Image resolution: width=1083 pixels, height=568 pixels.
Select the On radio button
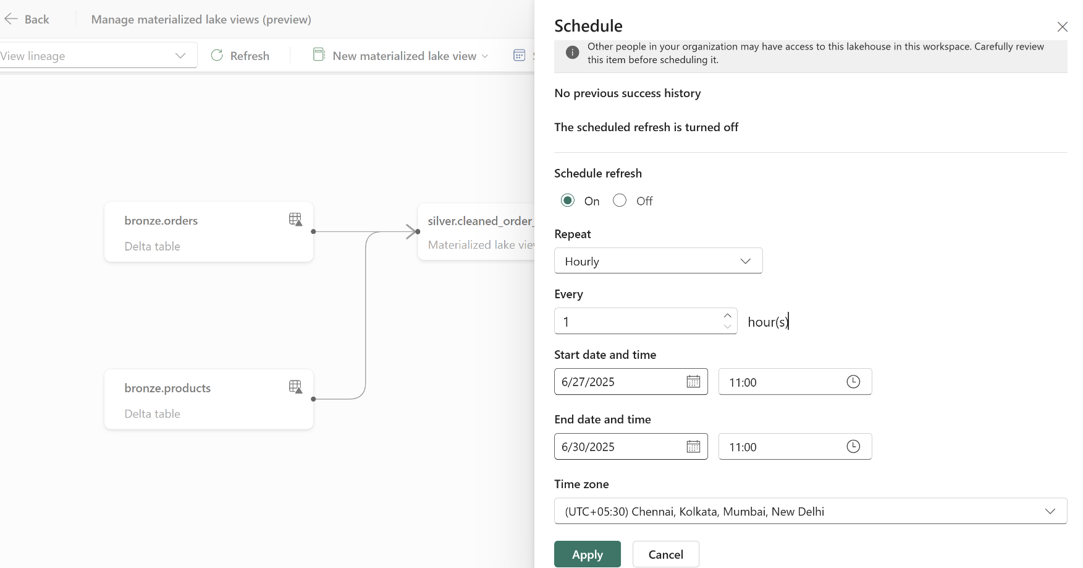pyautogui.click(x=568, y=200)
